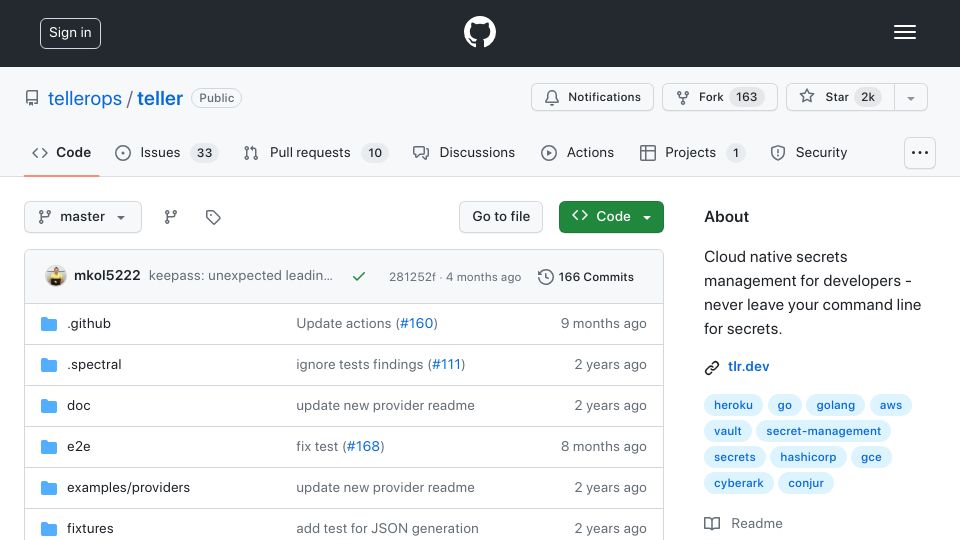The height and width of the screenshot is (540, 960).
Task: Click the .github folder icon
Action: click(49, 324)
